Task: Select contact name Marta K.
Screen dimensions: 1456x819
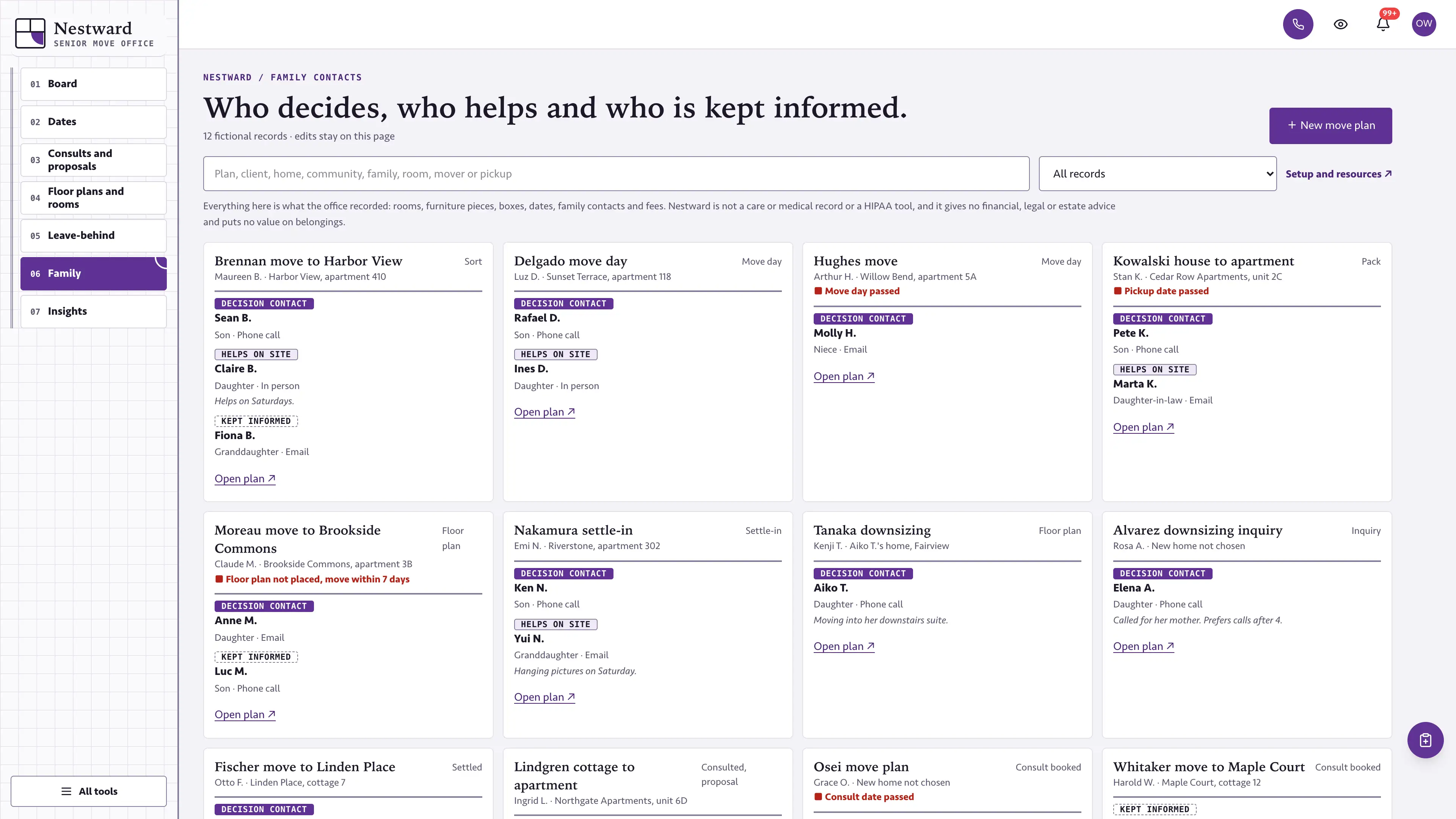Action: [1135, 384]
